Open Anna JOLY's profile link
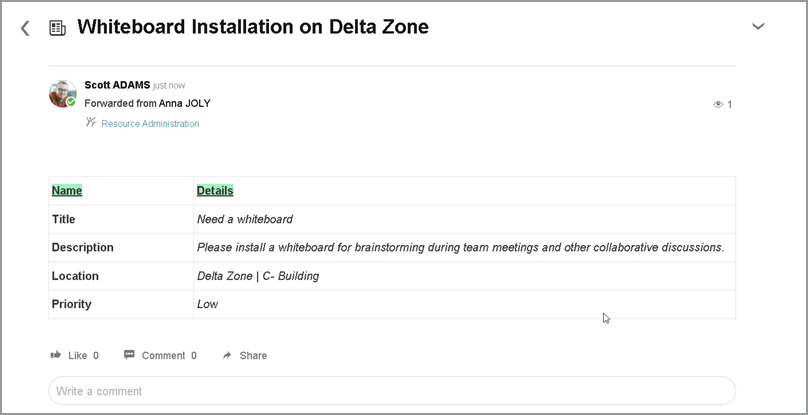808x415 pixels. click(184, 103)
